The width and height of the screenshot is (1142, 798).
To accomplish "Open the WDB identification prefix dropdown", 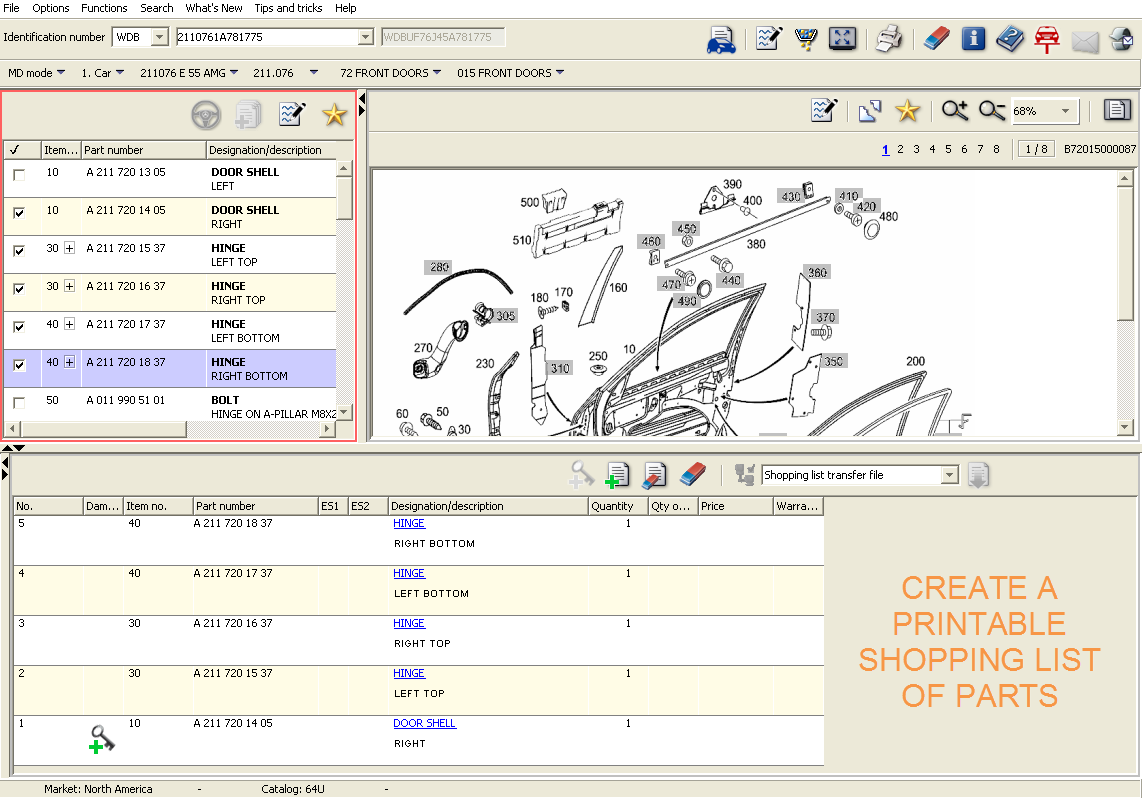I will 160,36.
